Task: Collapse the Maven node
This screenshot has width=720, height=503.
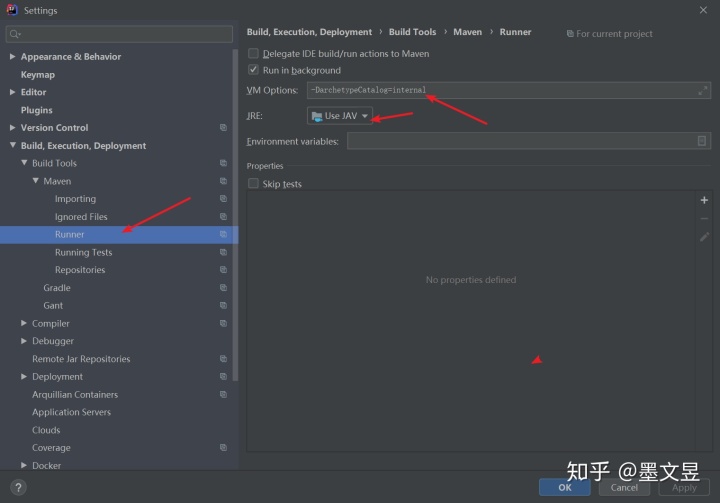Action: tap(35, 181)
